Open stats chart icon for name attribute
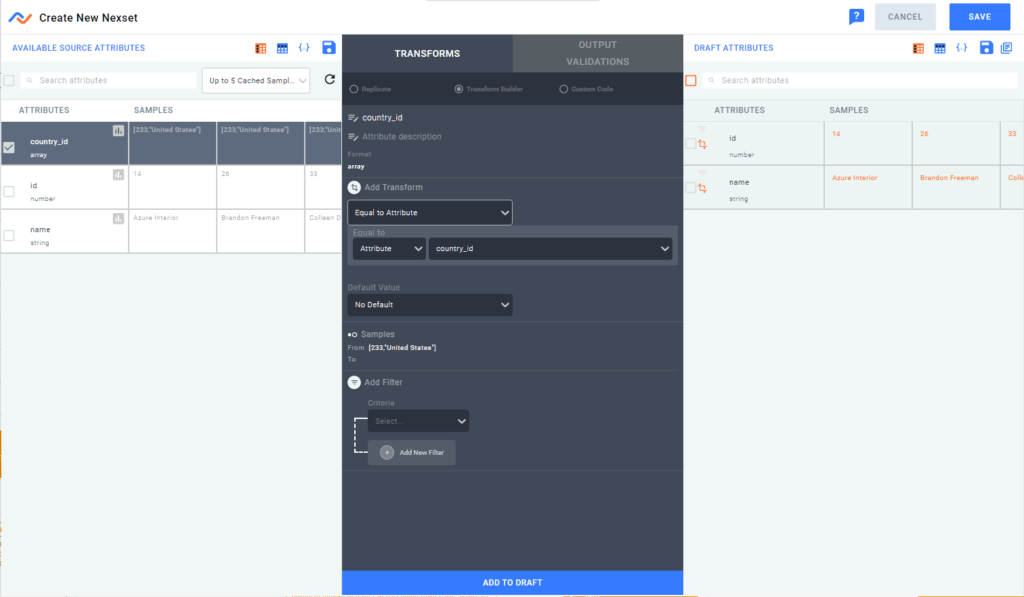The height and width of the screenshot is (597, 1024). point(118,219)
